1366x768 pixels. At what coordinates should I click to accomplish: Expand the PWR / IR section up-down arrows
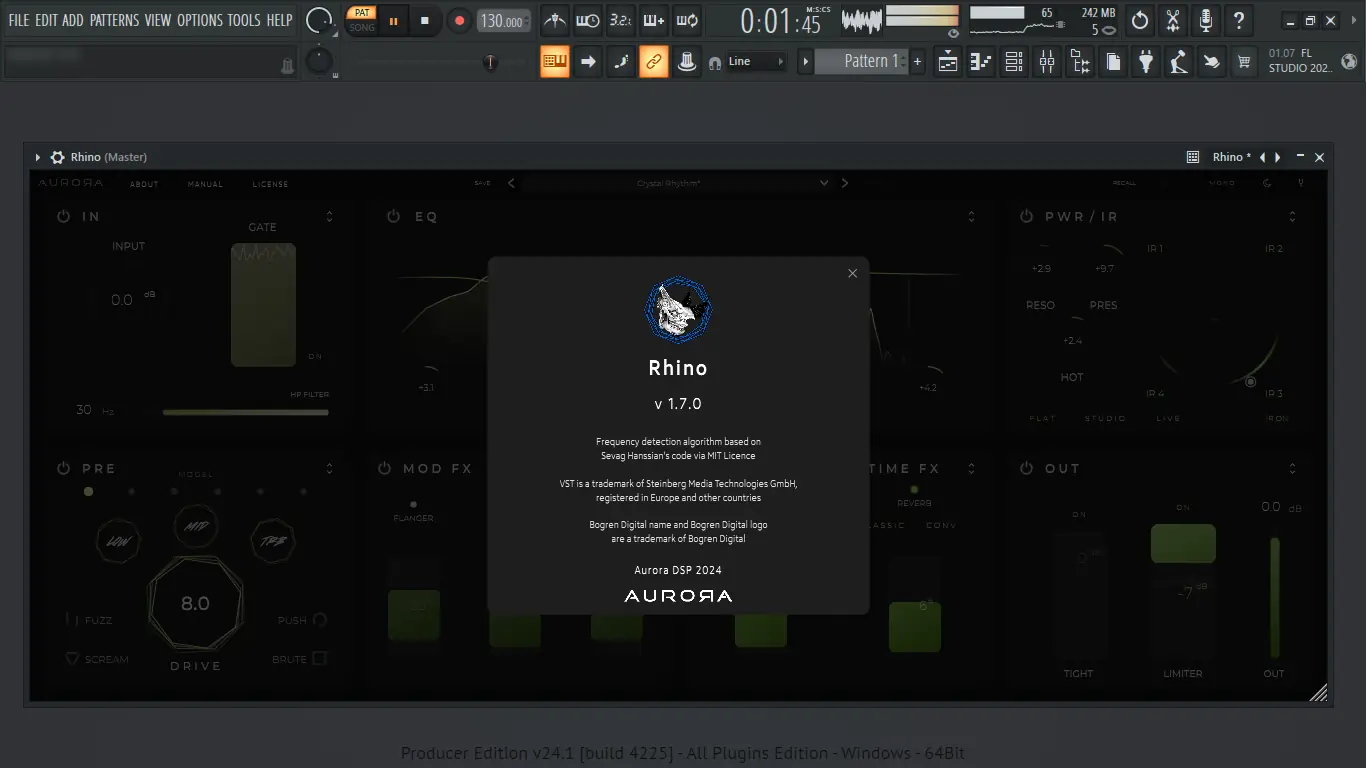tap(1292, 216)
